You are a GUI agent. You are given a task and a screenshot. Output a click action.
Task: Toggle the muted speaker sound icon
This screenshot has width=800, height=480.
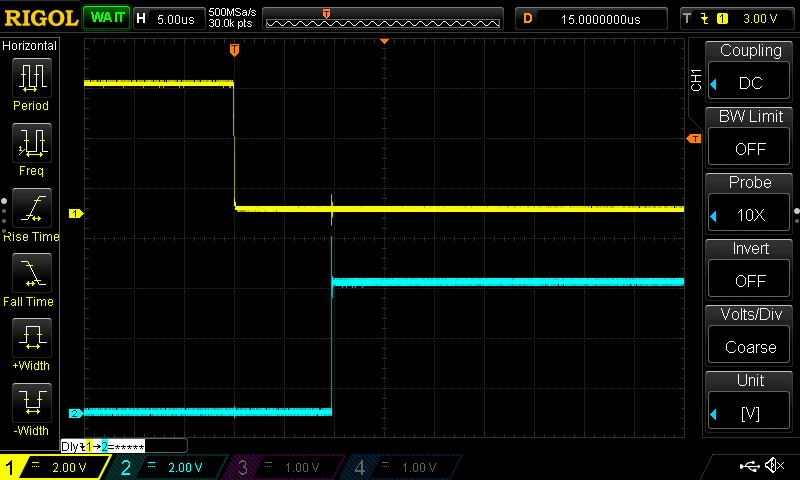click(x=775, y=465)
